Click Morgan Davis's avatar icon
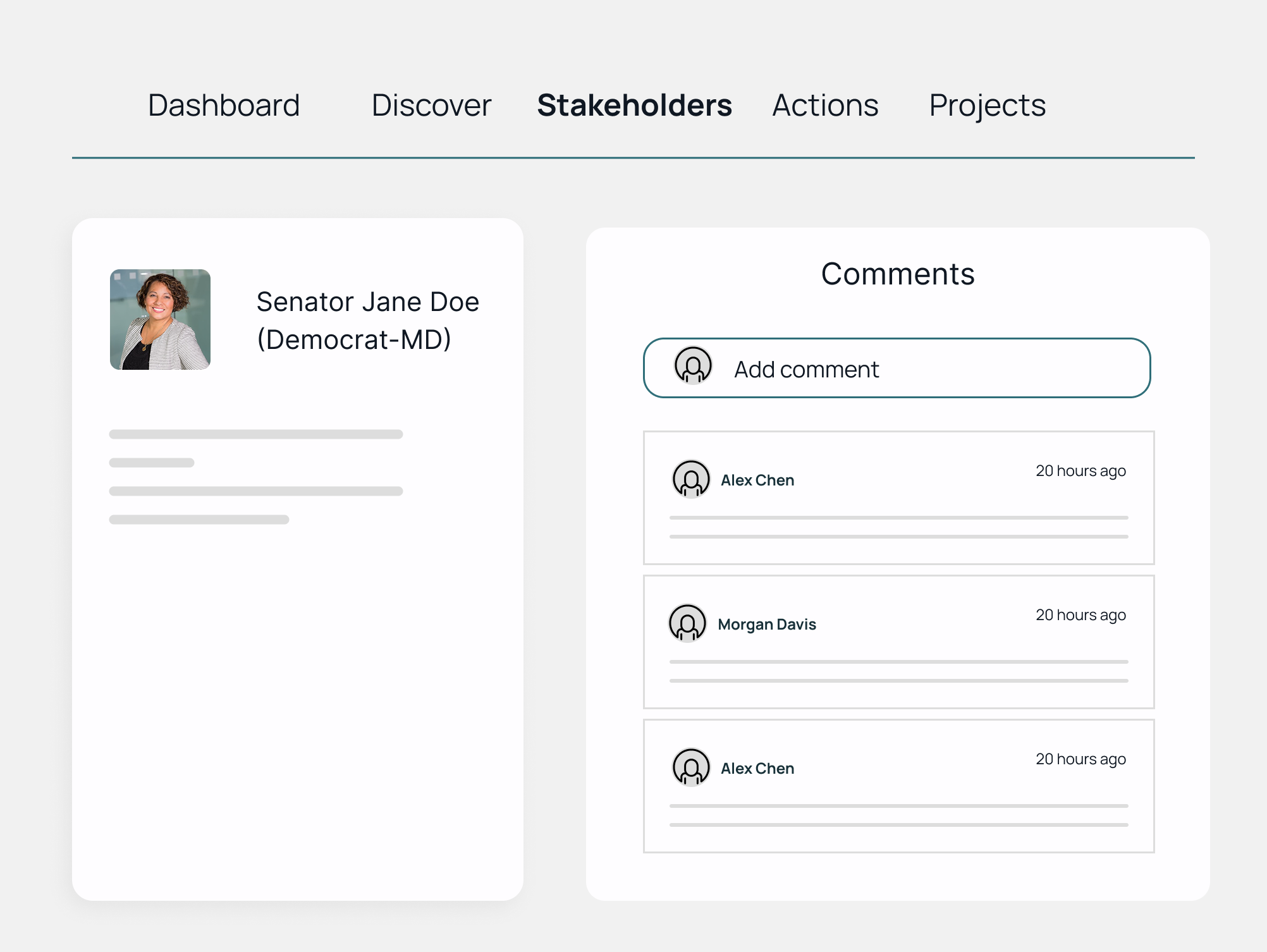Viewport: 1267px width, 952px height. point(687,623)
